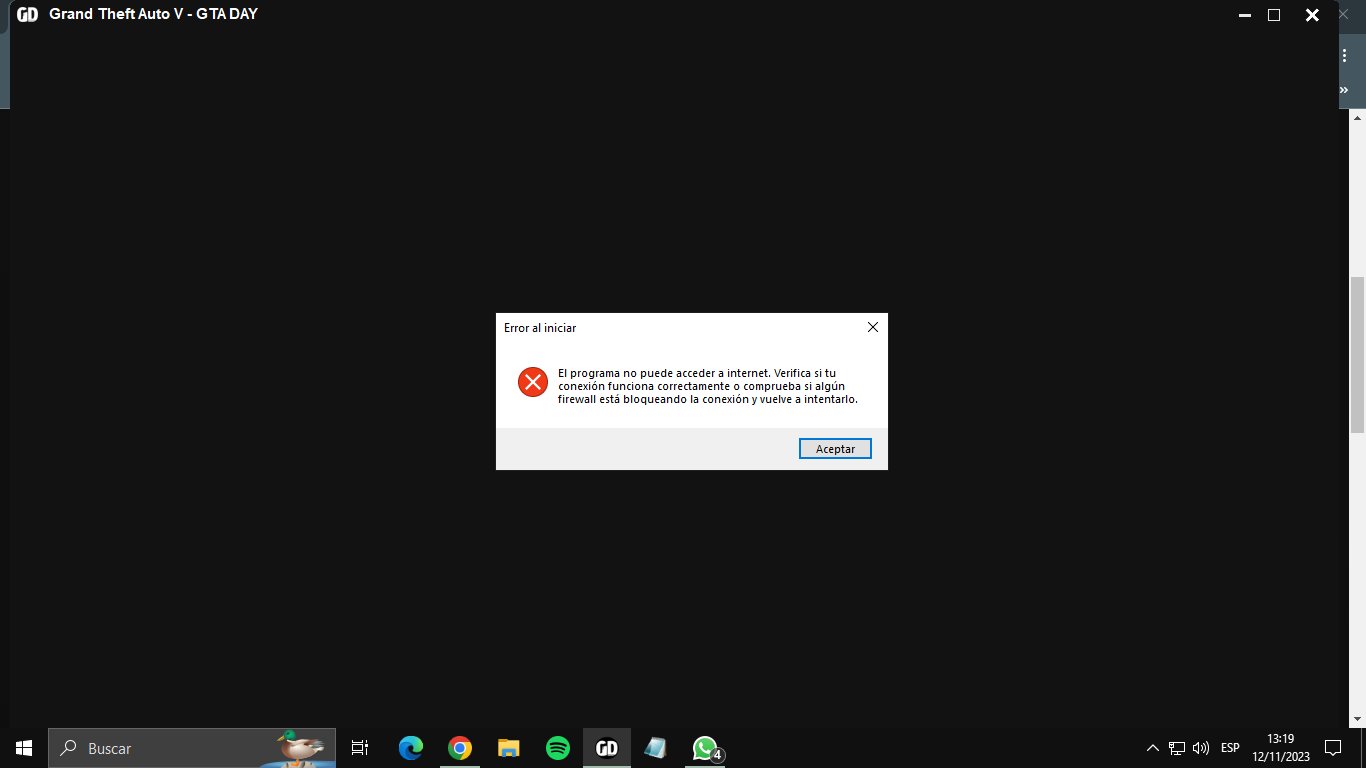Screen dimensions: 1366x768
Task: Open File Explorer from the taskbar
Action: point(509,748)
